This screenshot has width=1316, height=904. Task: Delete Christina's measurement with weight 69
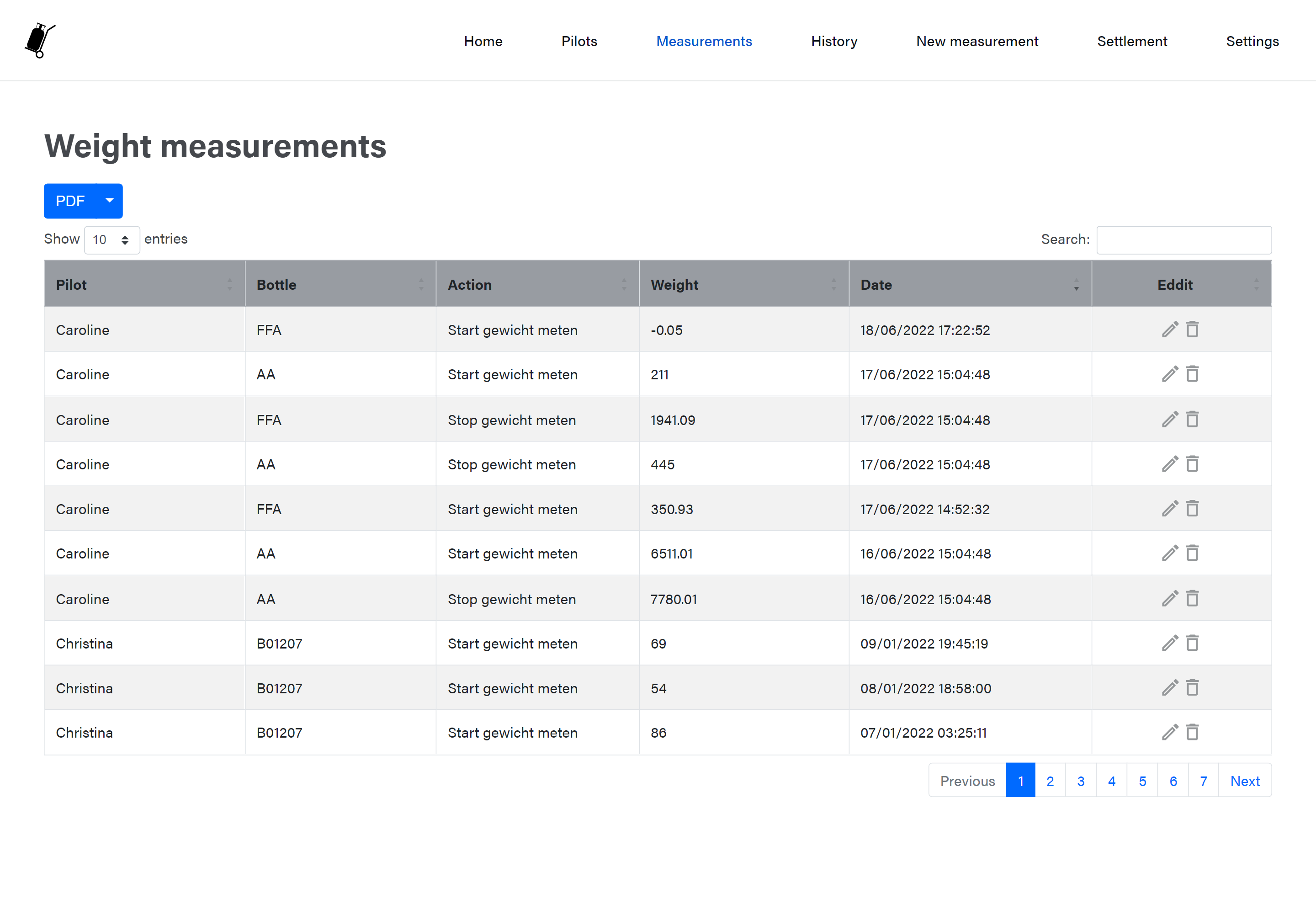click(x=1192, y=643)
